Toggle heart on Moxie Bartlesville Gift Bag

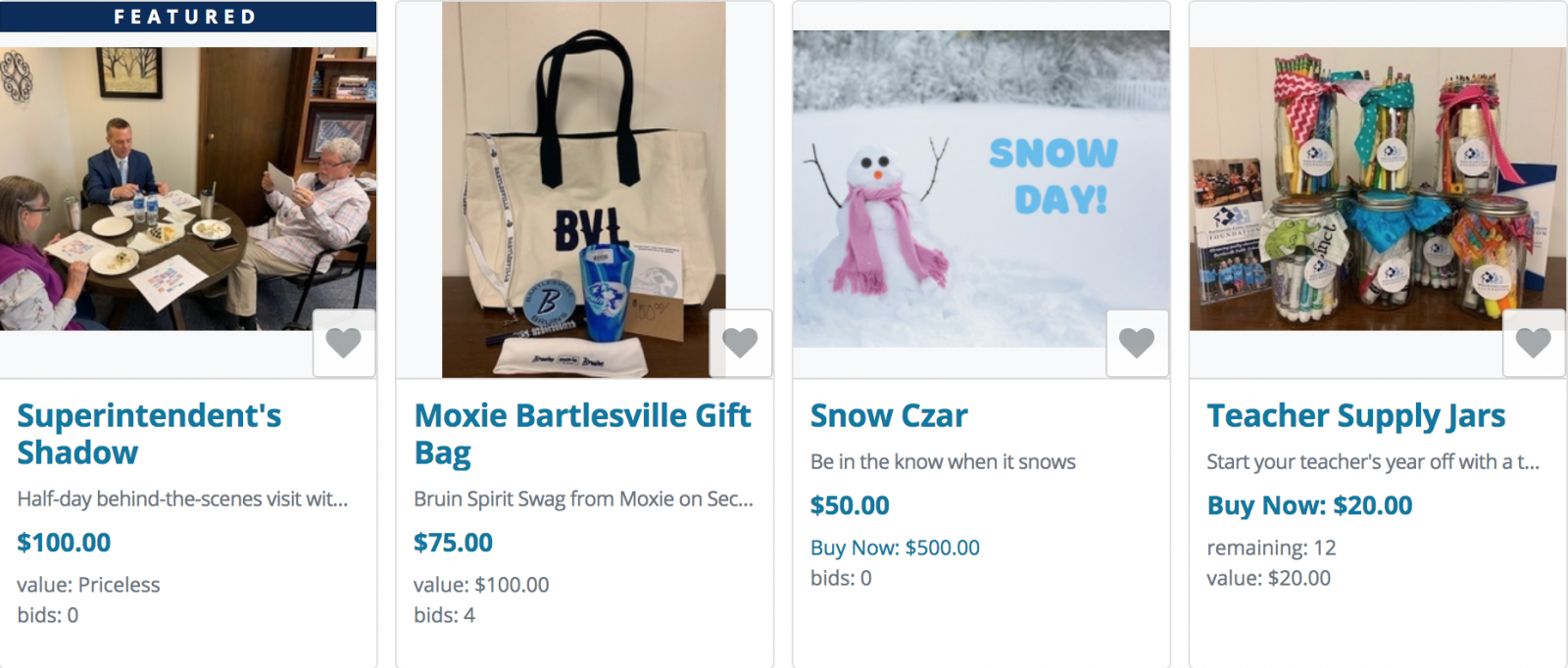click(x=741, y=343)
